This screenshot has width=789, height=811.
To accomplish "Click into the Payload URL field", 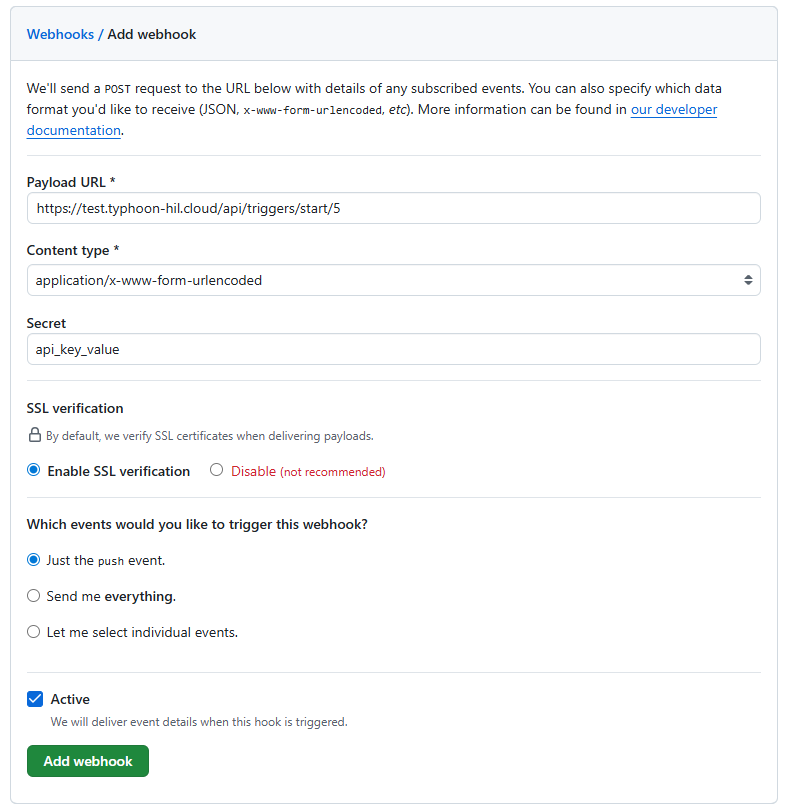I will coord(393,208).
